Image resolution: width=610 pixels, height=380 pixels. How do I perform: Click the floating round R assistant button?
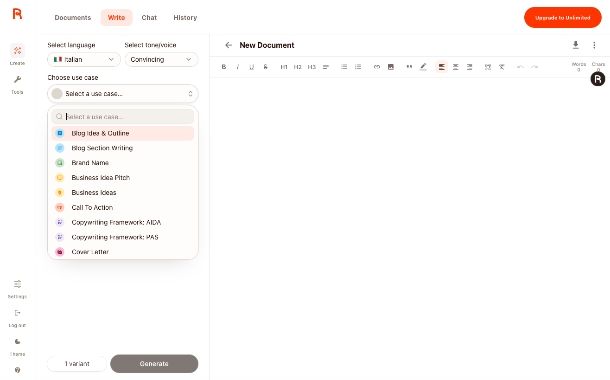598,79
